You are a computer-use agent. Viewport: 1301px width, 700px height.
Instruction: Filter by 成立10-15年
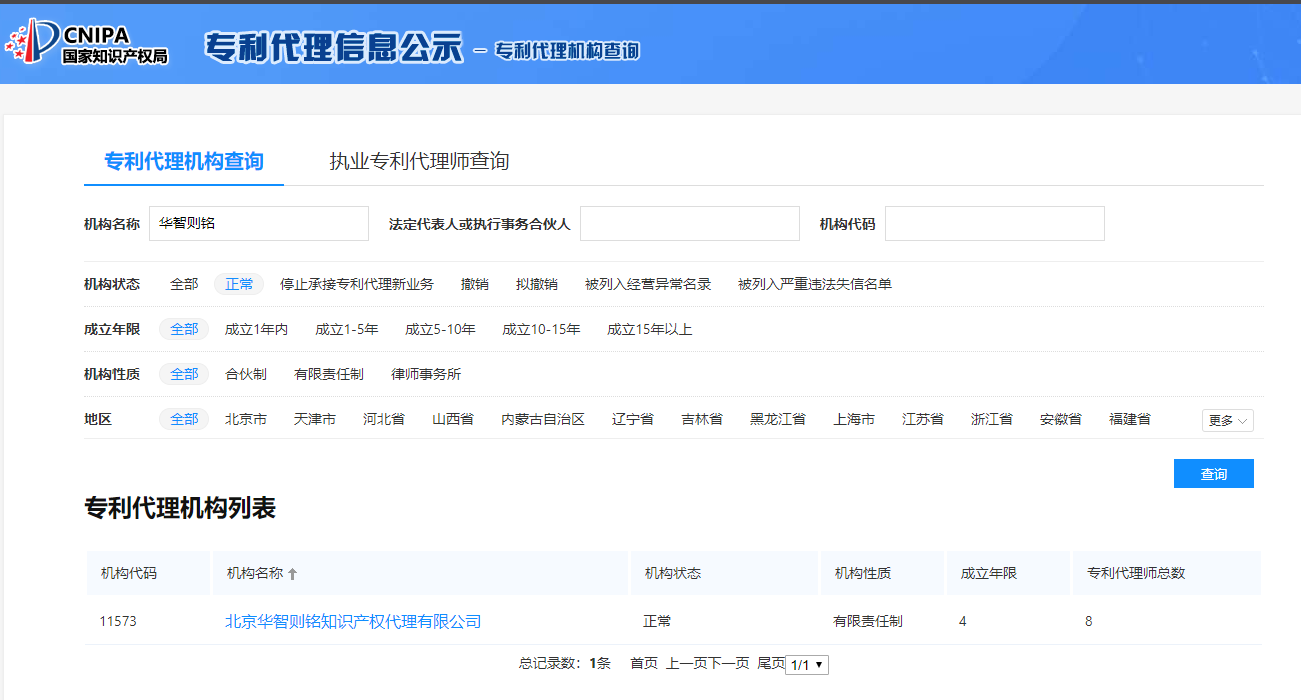click(x=541, y=329)
